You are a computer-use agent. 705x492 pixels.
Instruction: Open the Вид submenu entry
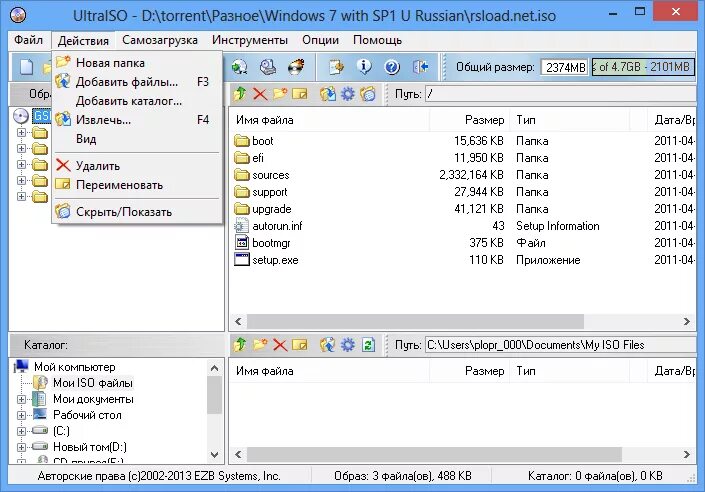click(x=137, y=139)
